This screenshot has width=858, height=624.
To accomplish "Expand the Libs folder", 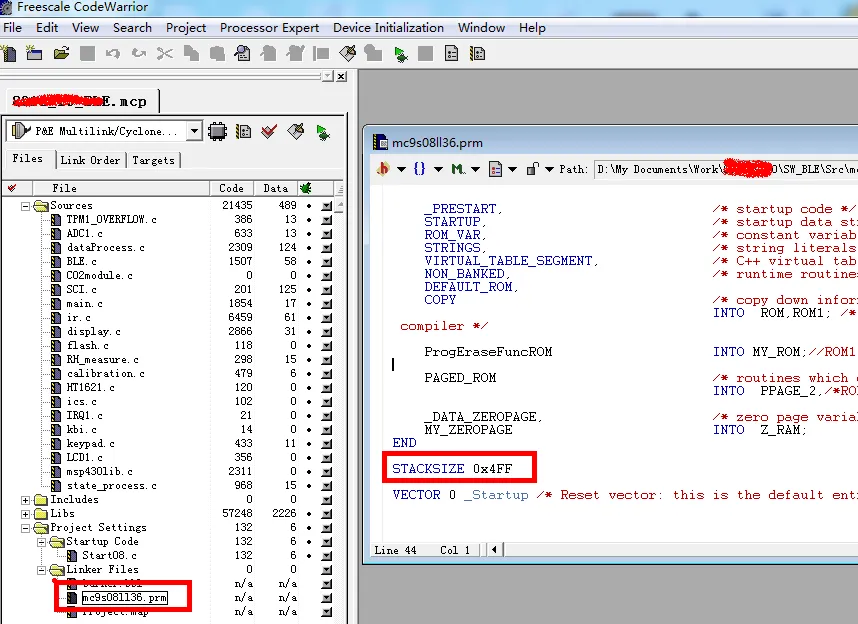I will 25,514.
